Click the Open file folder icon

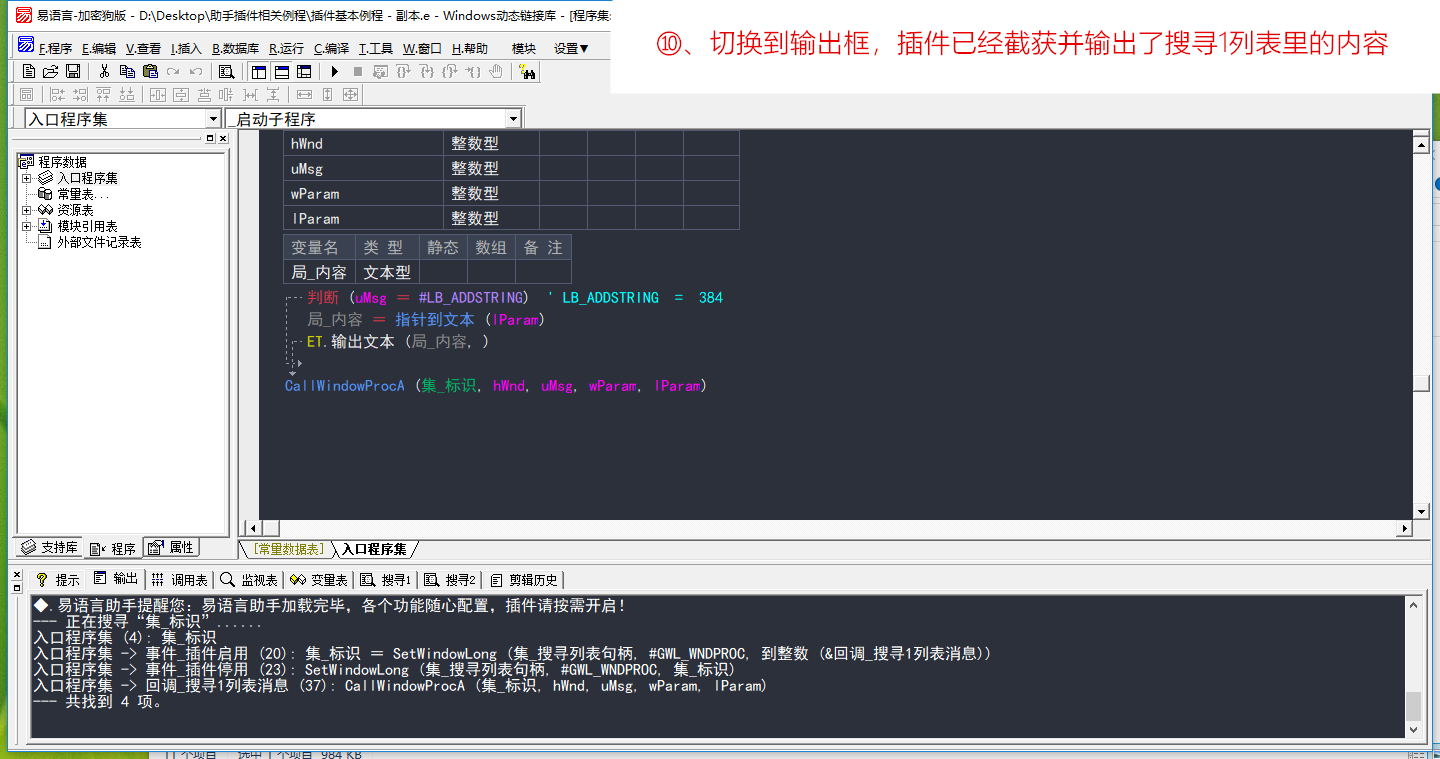[x=50, y=71]
